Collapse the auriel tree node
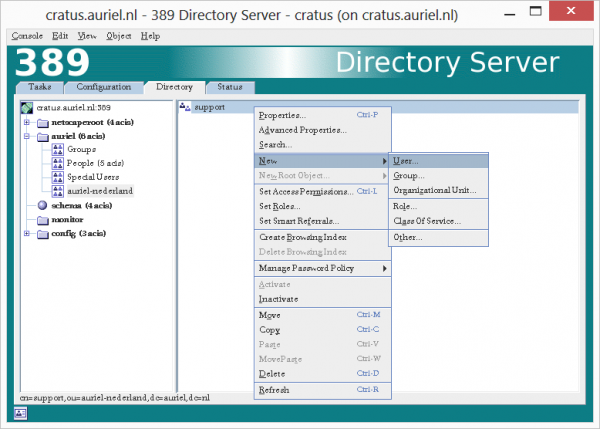600x429 pixels. coord(27,135)
